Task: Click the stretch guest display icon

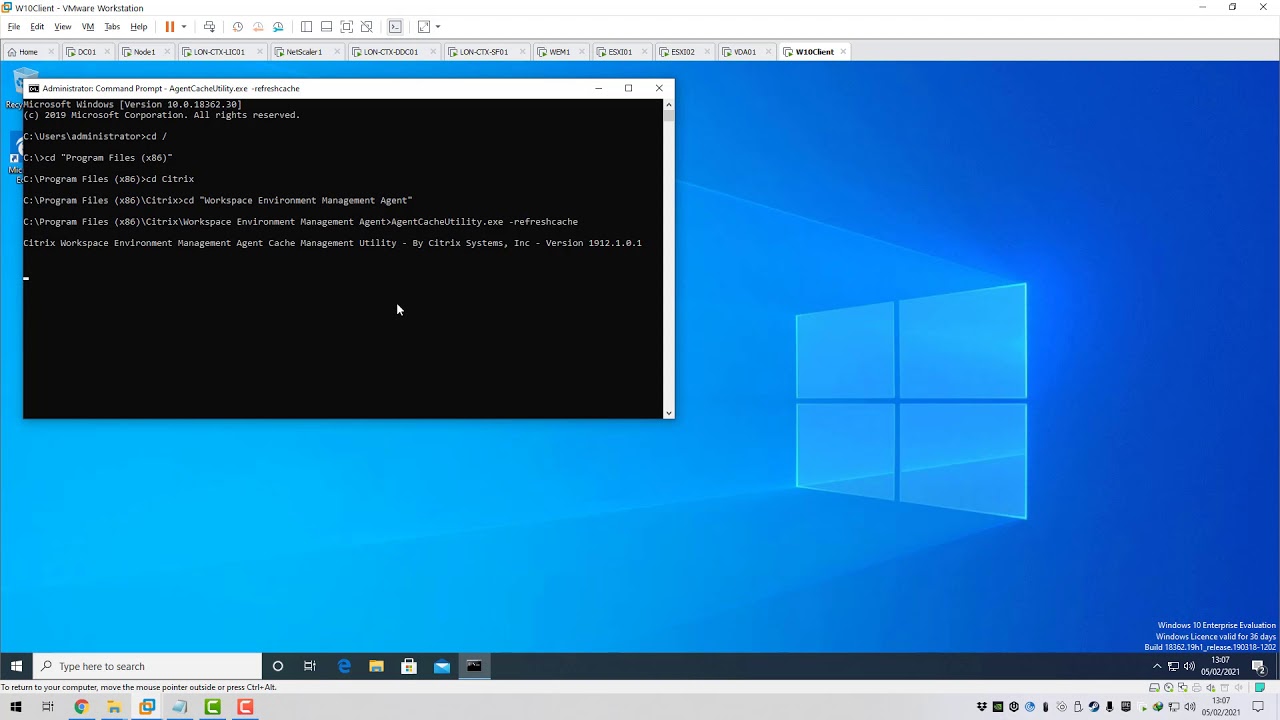Action: coord(424,27)
